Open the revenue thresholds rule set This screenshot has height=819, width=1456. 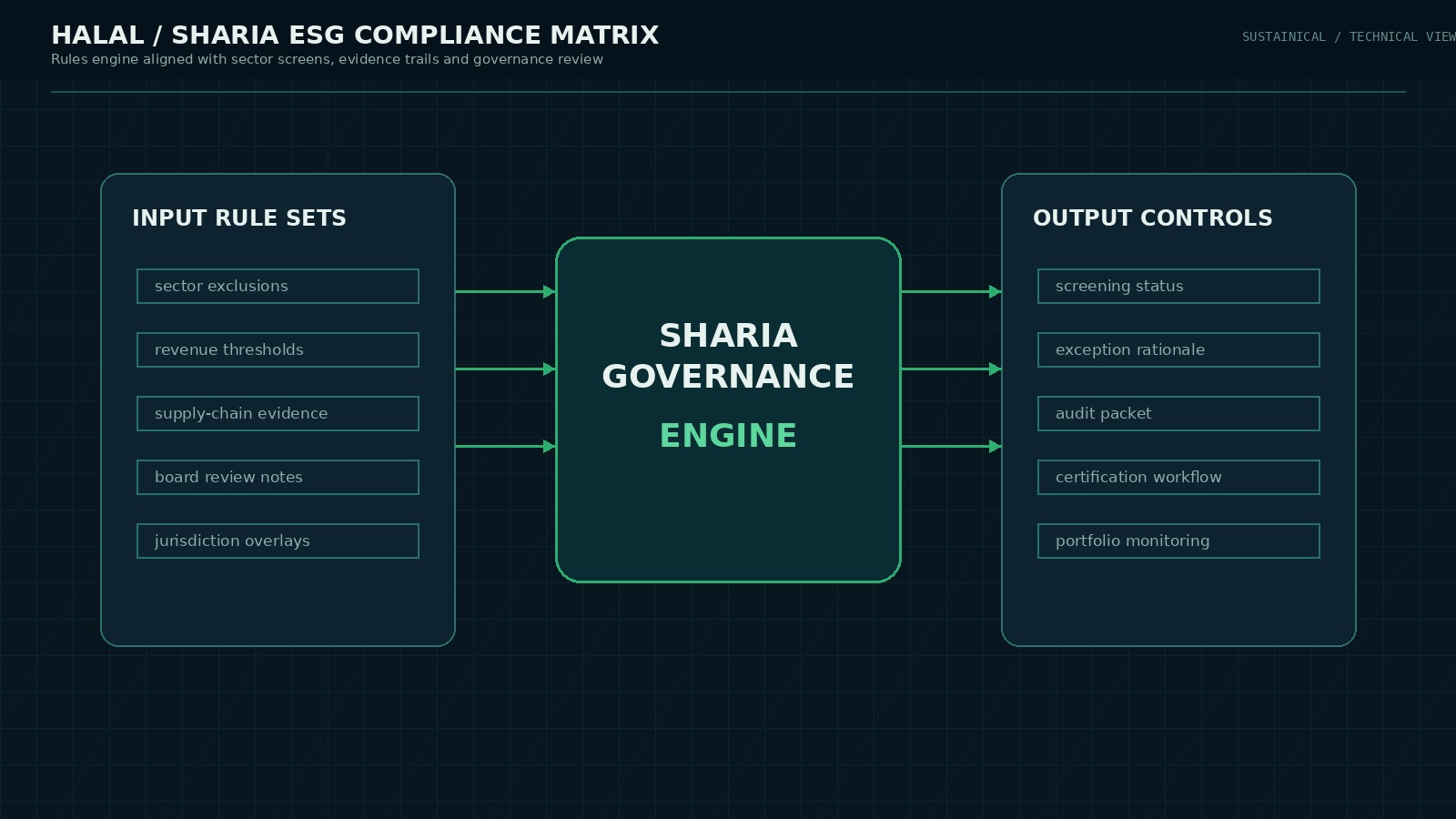click(x=278, y=349)
